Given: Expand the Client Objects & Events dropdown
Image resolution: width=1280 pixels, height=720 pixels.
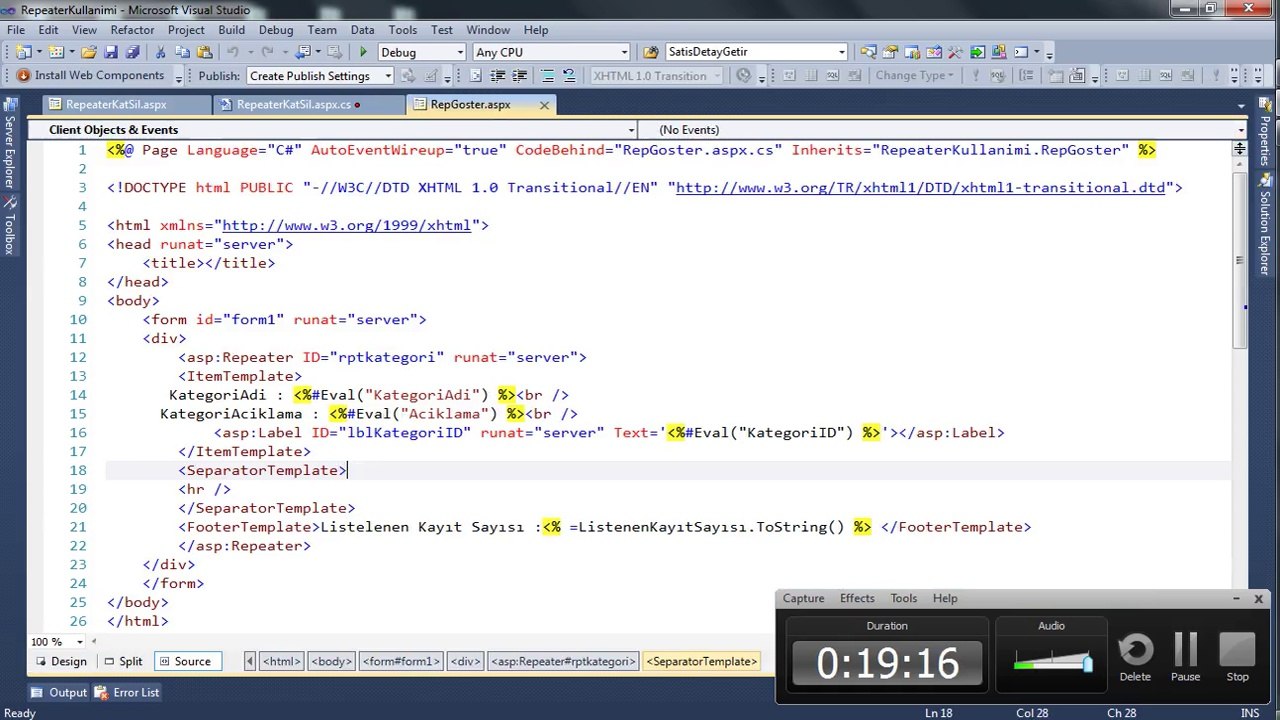Looking at the screenshot, I should click(631, 130).
